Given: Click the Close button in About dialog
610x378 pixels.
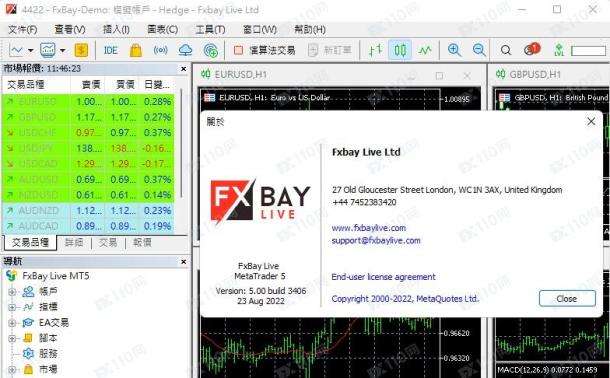Looking at the screenshot, I should 567,299.
